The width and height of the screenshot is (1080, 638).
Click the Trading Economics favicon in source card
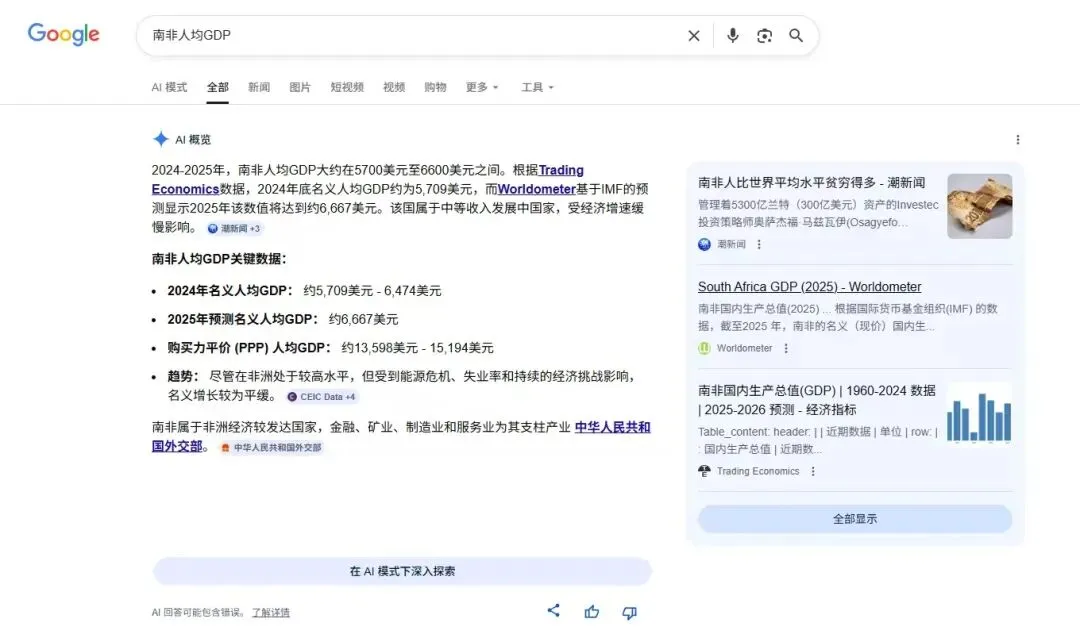pyautogui.click(x=704, y=471)
